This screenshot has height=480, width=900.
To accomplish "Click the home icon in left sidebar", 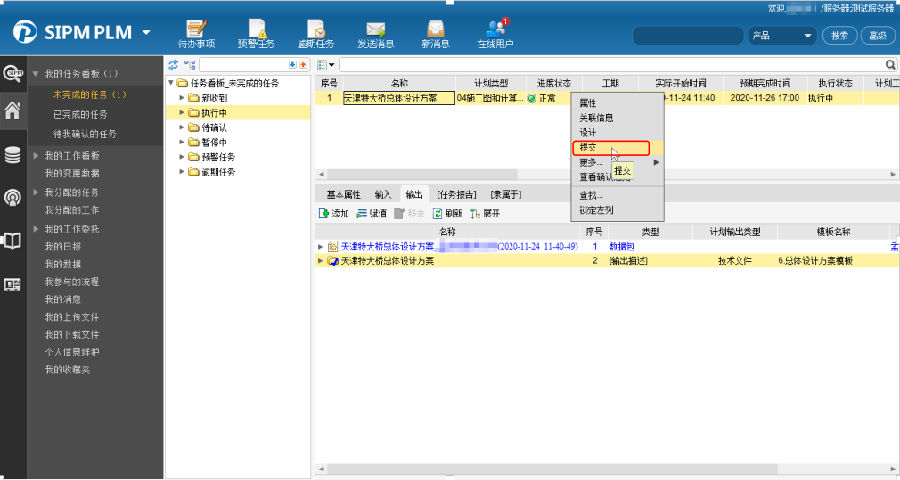I will [x=13, y=111].
